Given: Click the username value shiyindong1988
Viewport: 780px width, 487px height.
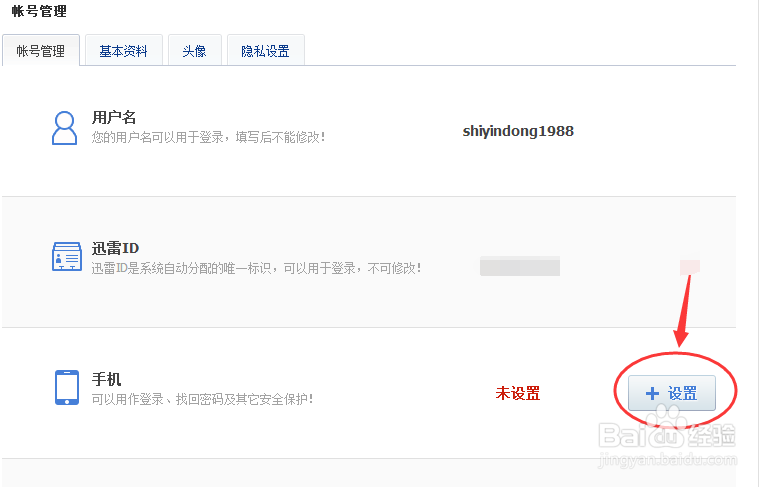Looking at the screenshot, I should click(x=518, y=131).
